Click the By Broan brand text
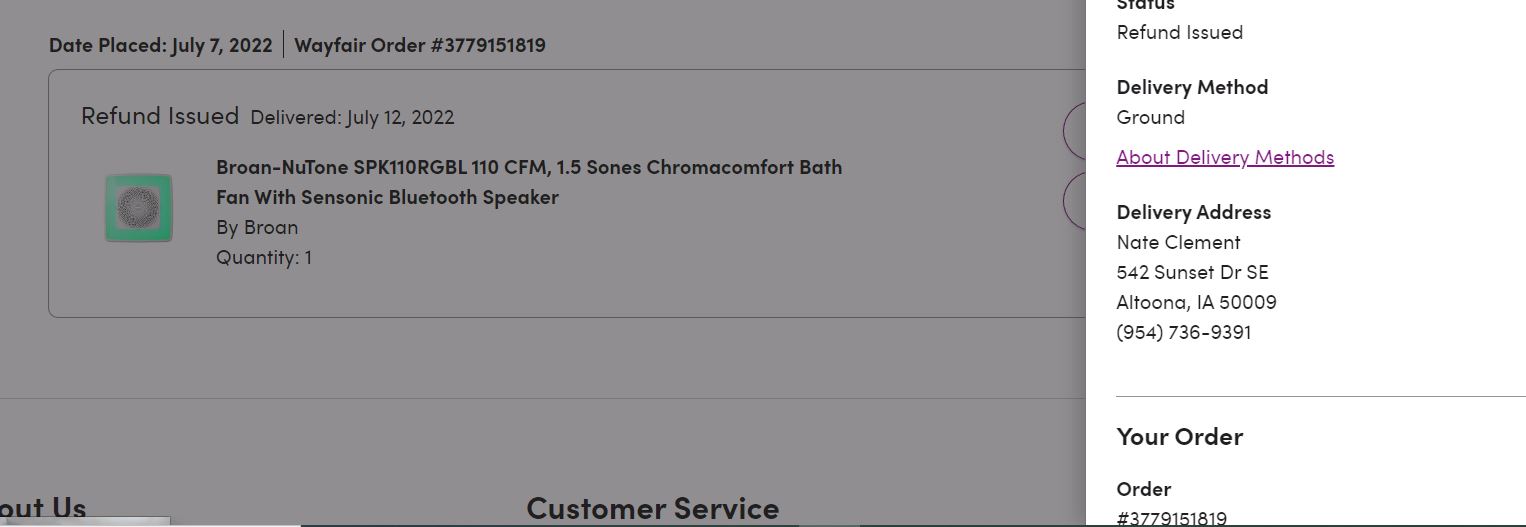This screenshot has height=527, width=1526. 257,227
